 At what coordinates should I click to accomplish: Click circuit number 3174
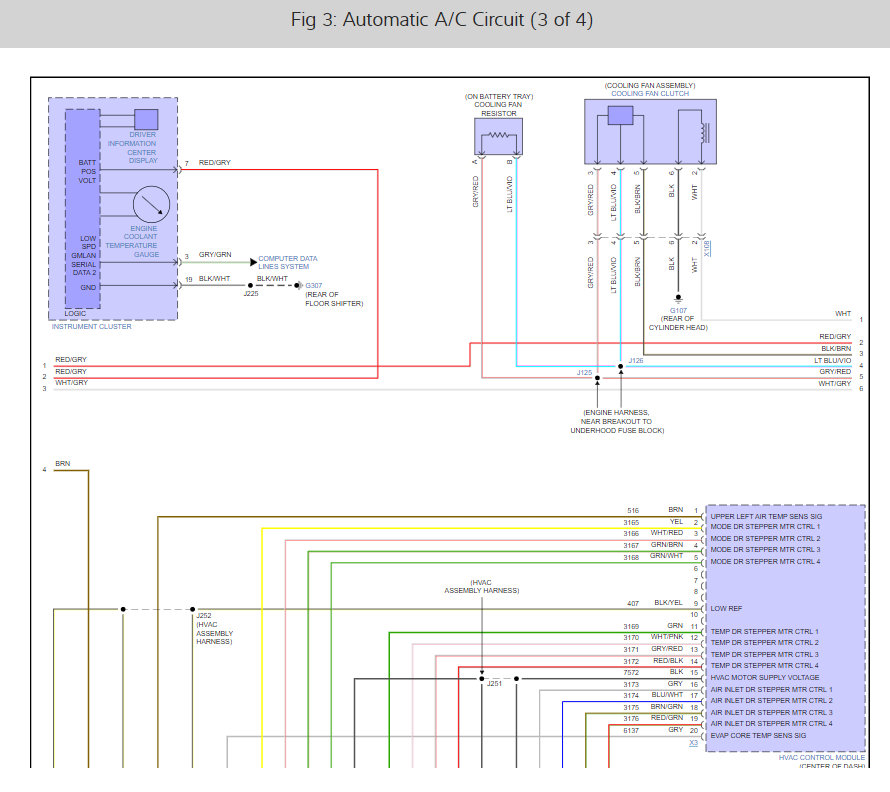tap(631, 696)
